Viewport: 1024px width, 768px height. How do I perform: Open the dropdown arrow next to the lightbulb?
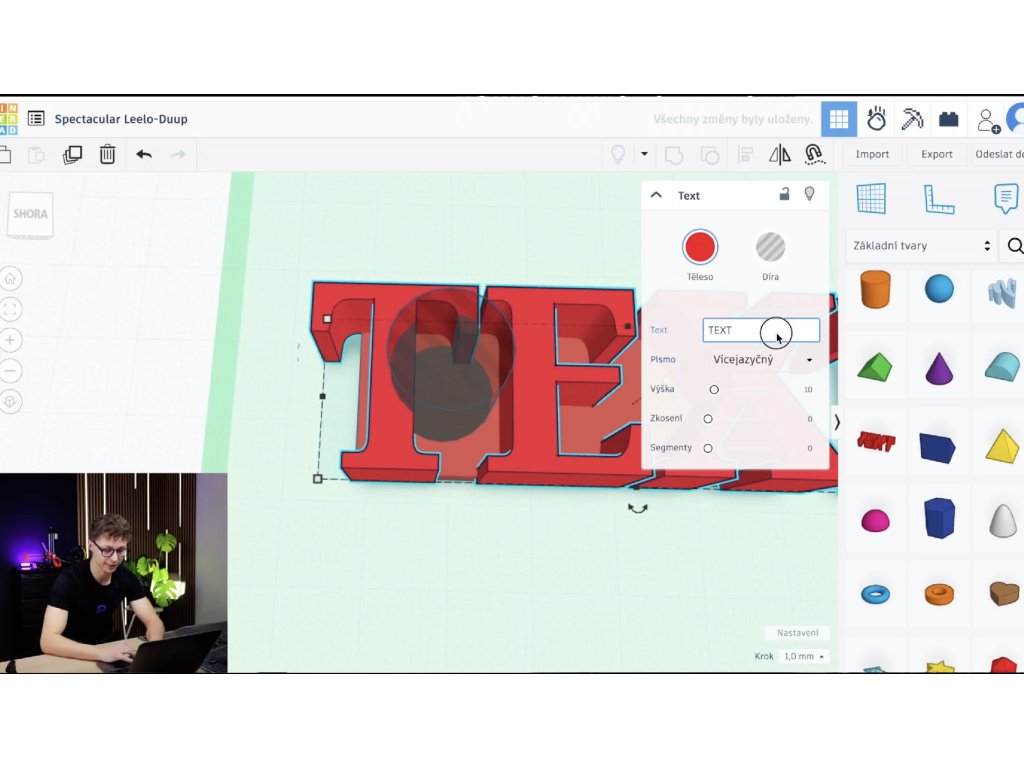pyautogui.click(x=644, y=154)
